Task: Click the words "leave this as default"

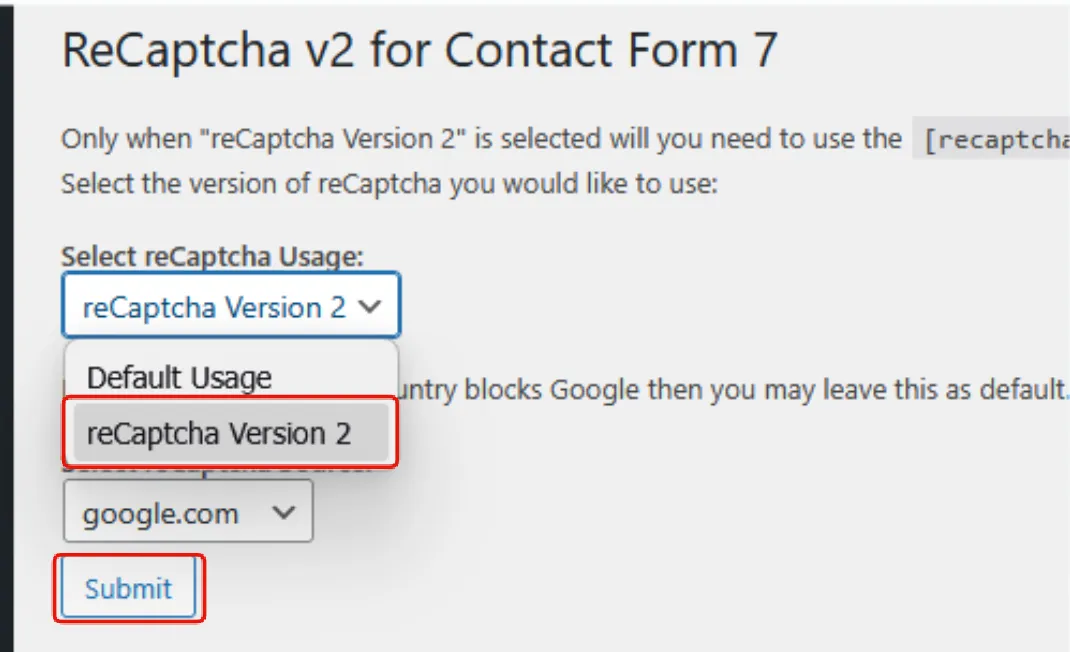Action: [958, 389]
